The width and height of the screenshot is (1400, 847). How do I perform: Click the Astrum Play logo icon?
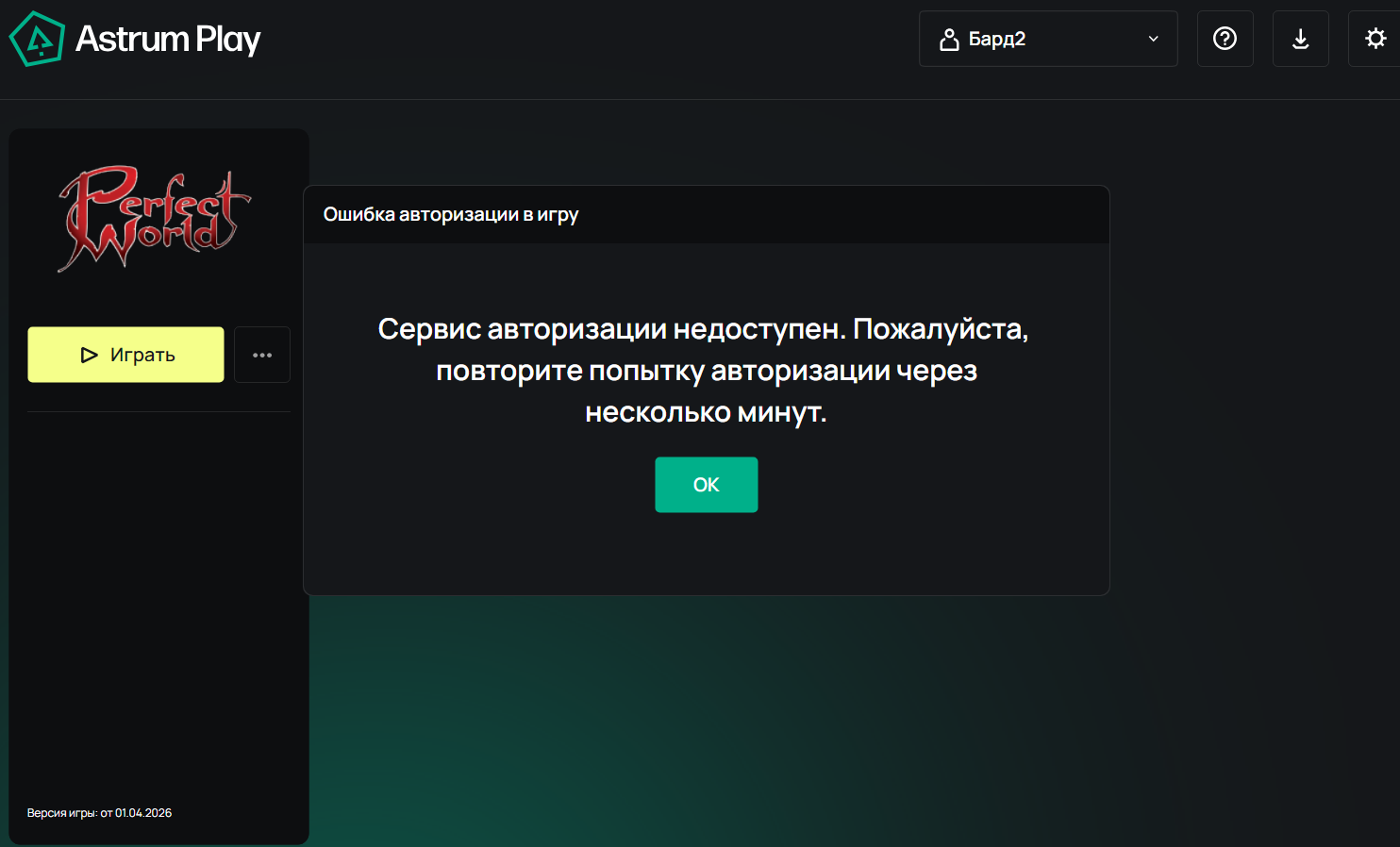[x=37, y=39]
